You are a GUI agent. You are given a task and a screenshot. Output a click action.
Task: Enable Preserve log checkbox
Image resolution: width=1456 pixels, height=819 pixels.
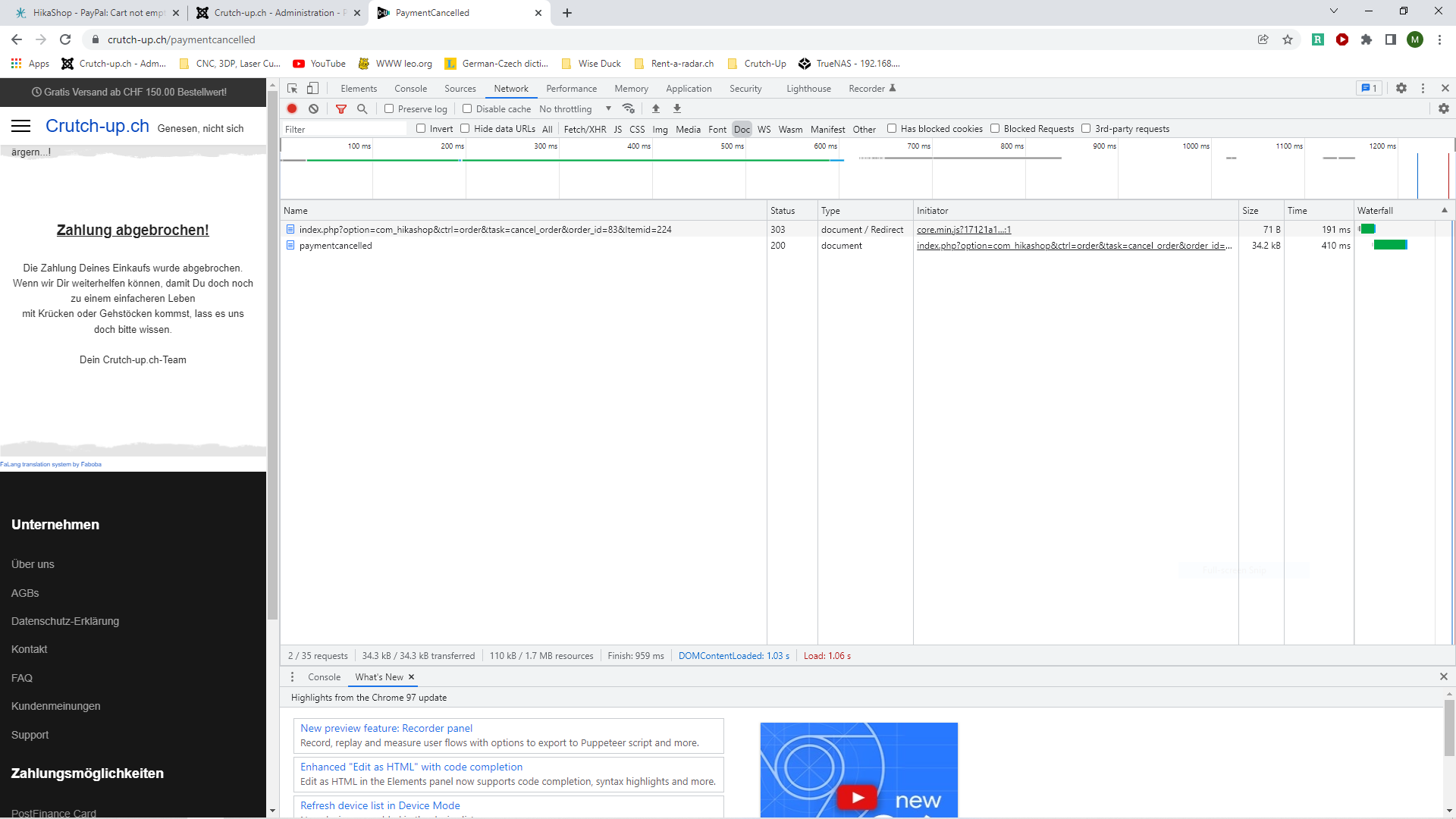pyautogui.click(x=389, y=108)
